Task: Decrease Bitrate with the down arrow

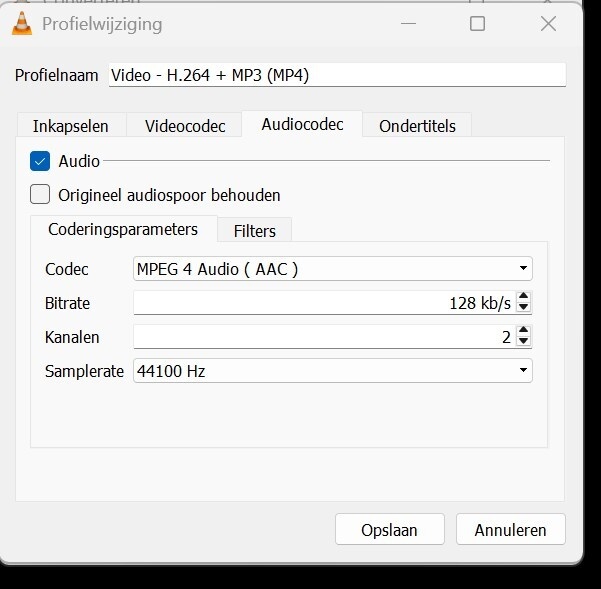Action: 524,308
